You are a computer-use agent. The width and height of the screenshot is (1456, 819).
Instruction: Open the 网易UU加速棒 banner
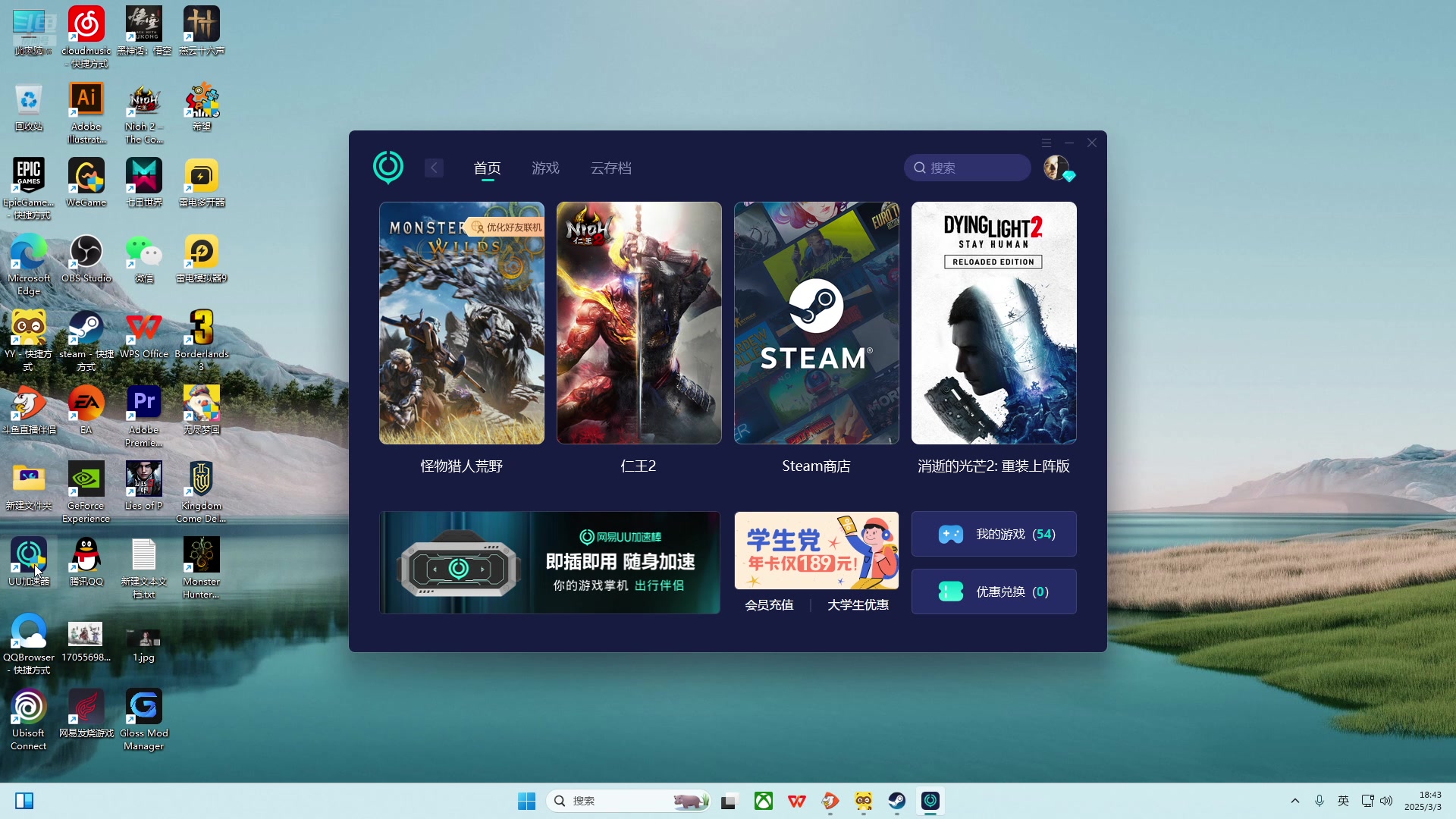(x=550, y=563)
